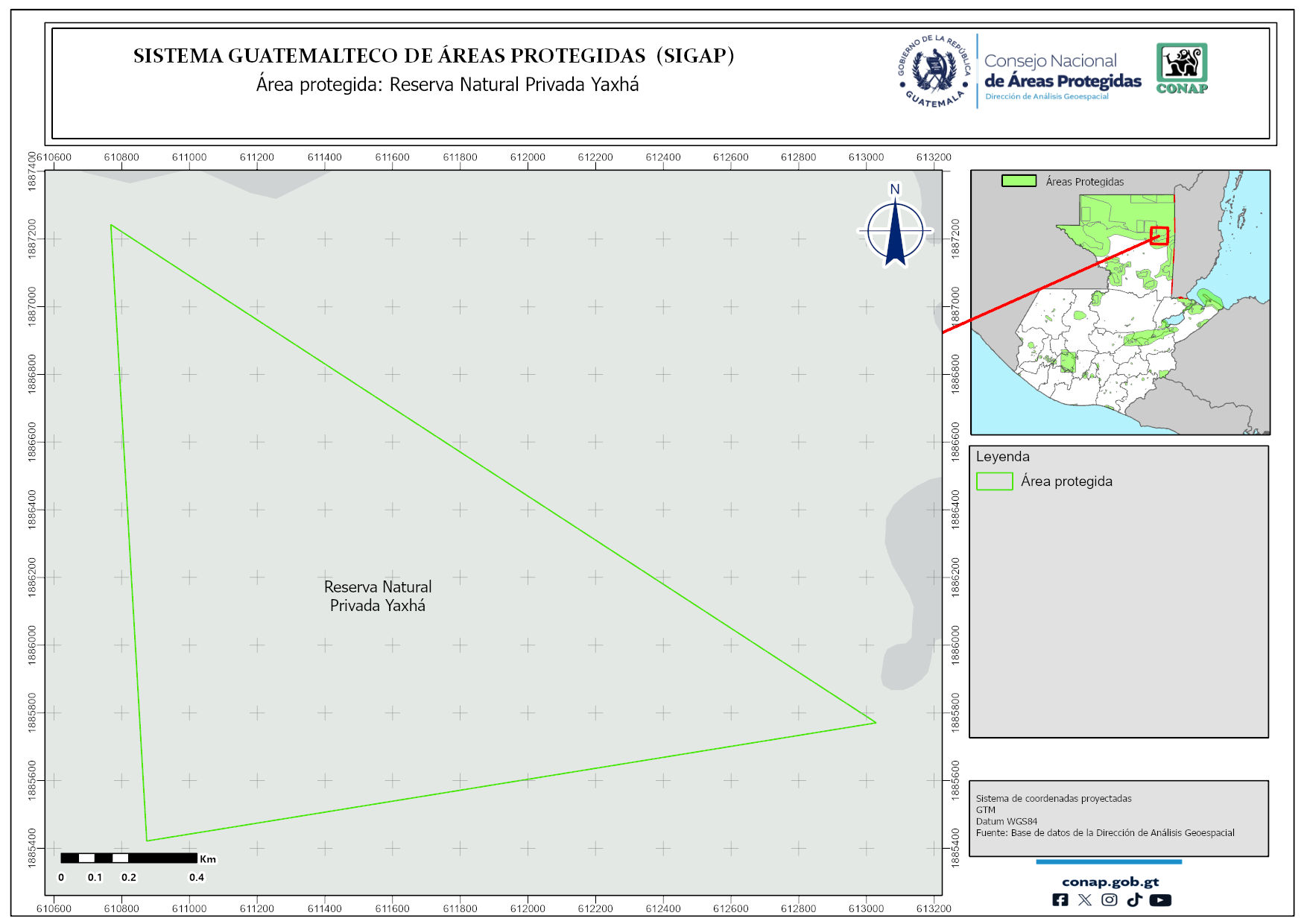The width and height of the screenshot is (1307, 924).
Task: Click the north arrow compass symbol
Action: (x=895, y=228)
